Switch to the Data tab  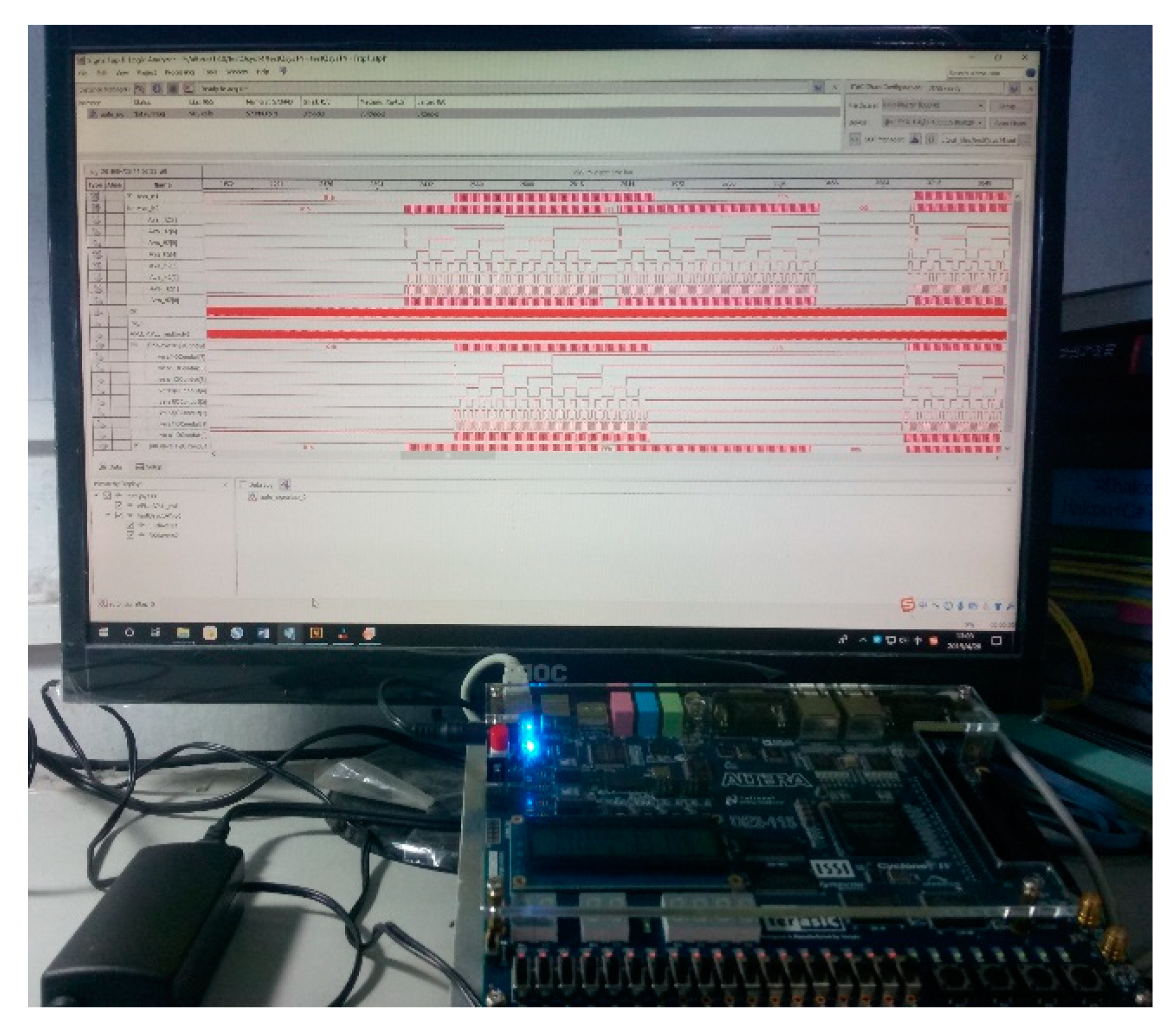[111, 467]
